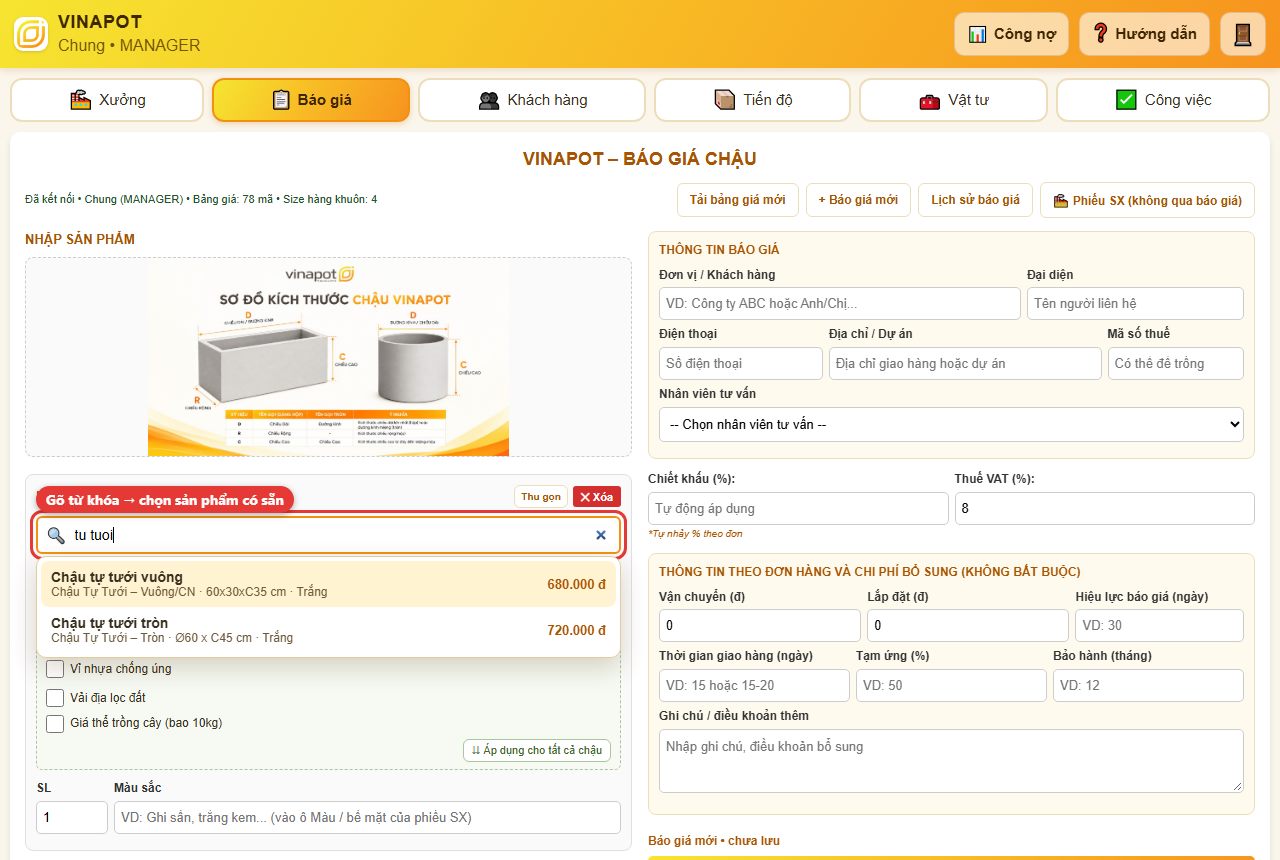This screenshot has width=1280, height=860.
Task: Click the Địa chỉ / Dự án field
Action: [x=965, y=363]
